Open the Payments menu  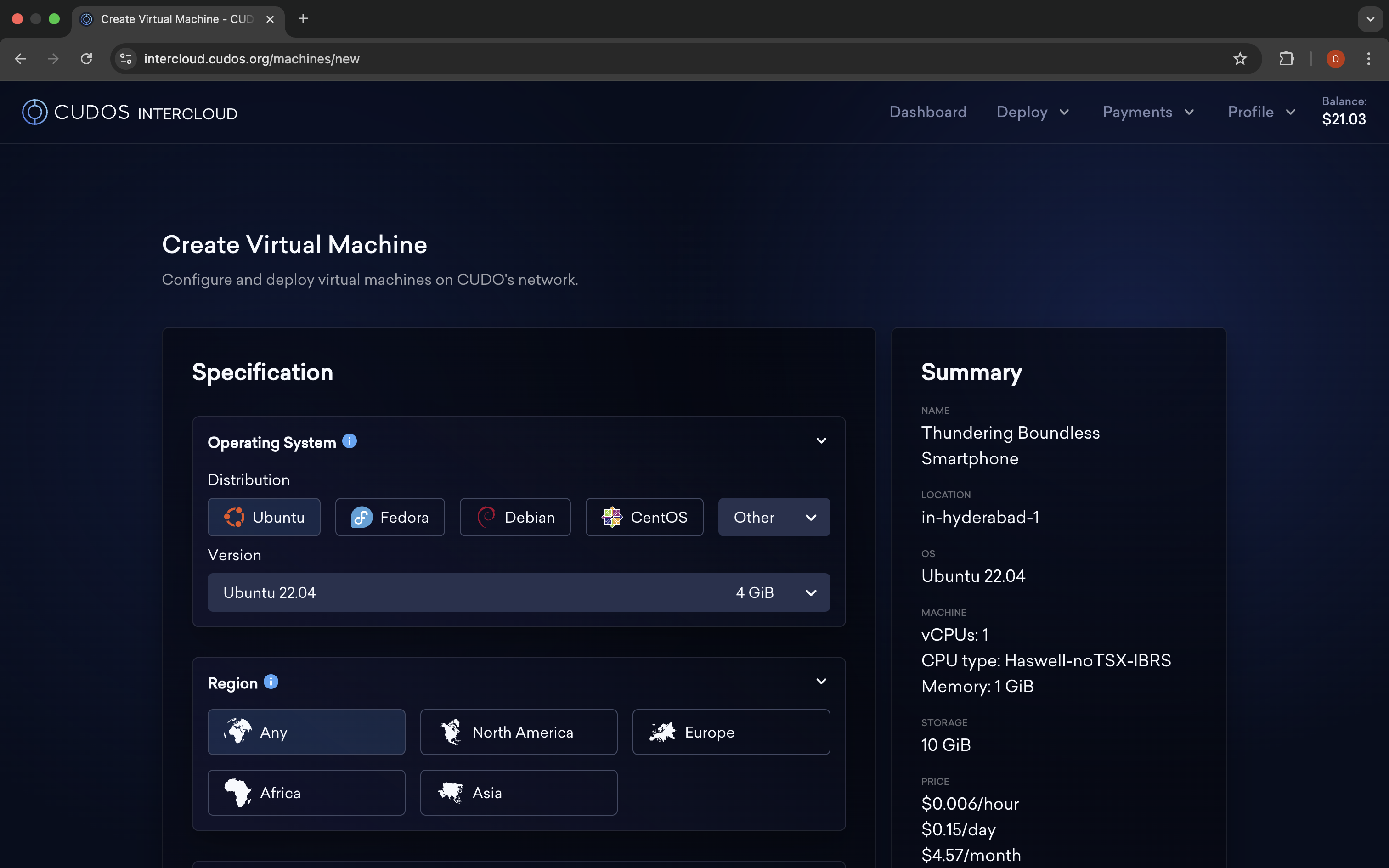1148,112
